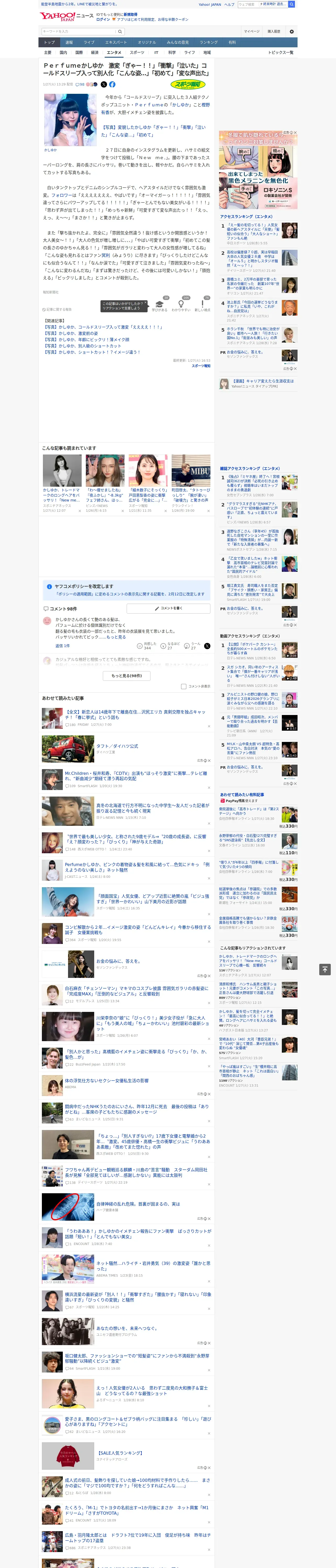This screenshot has width=336, height=1568.
Task: Toggle the コメント非表示 checkbox
Action: click(x=183, y=686)
